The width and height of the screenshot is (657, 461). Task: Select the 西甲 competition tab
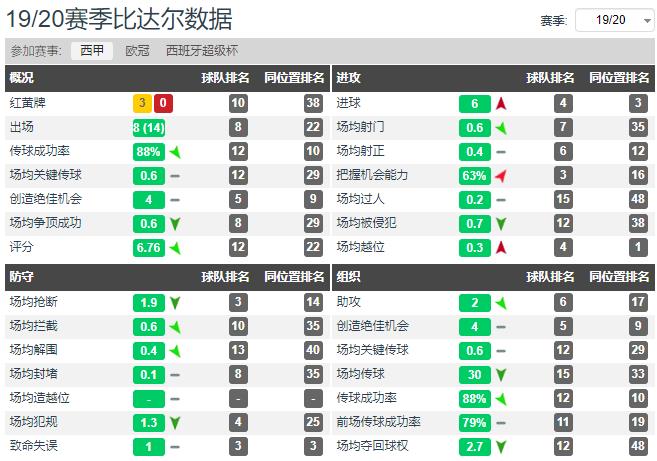coord(91,50)
